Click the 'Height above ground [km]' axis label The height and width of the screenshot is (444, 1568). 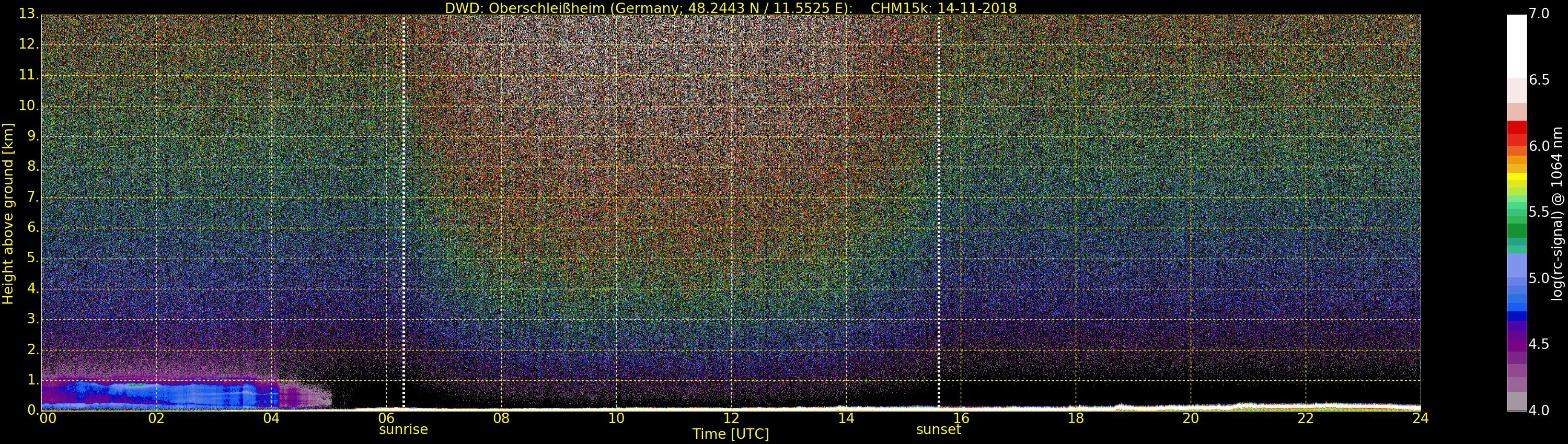[8, 213]
